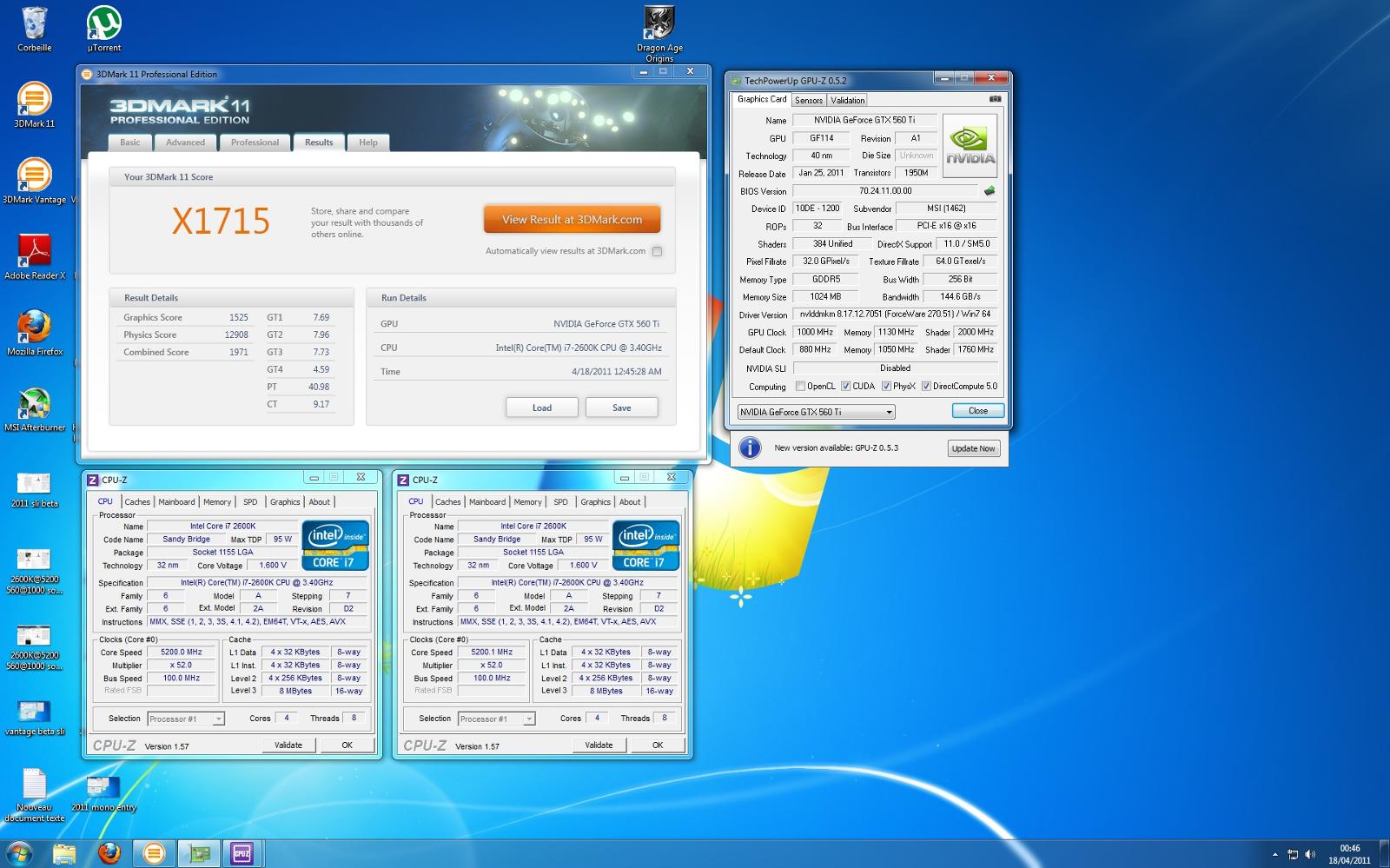Open Mainboard tab in right CPU-Z window
Image resolution: width=1390 pixels, height=868 pixels.
(487, 502)
